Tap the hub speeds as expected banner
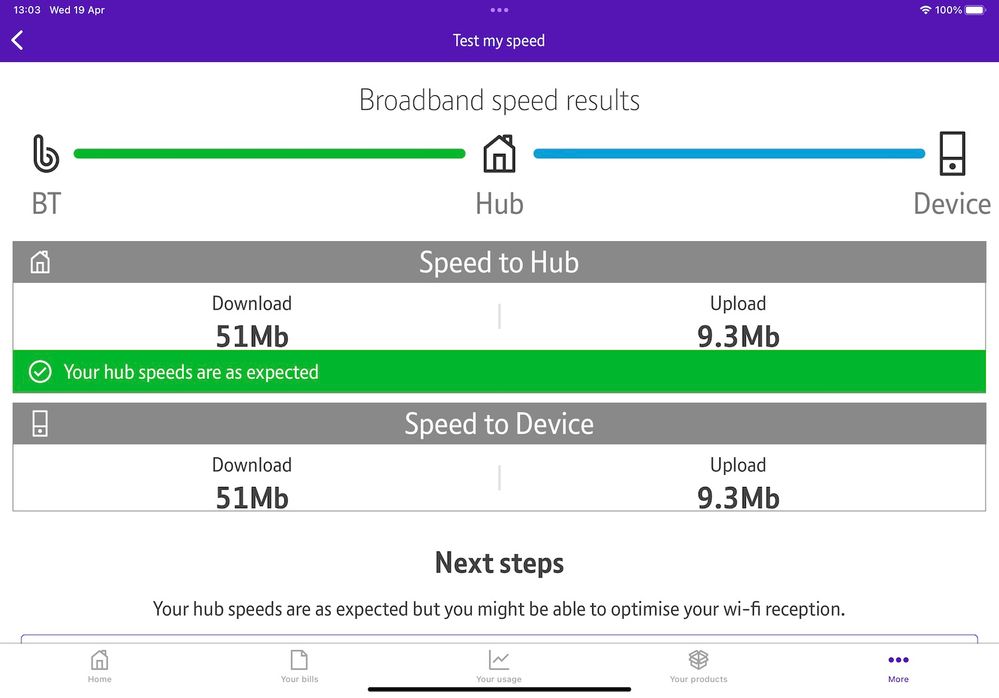The image size is (999, 698). tap(499, 372)
